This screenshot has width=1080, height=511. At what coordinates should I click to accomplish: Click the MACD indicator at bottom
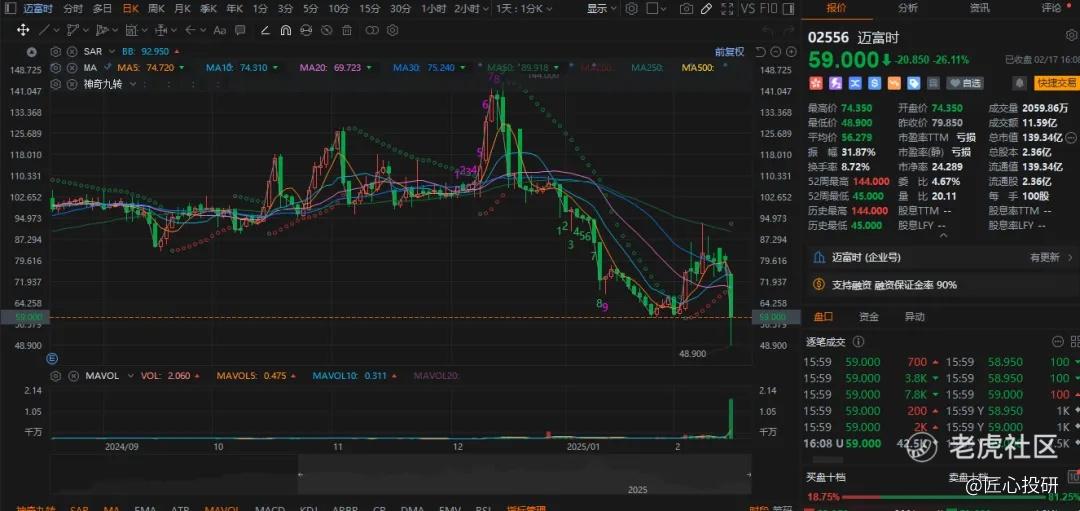[x=269, y=508]
